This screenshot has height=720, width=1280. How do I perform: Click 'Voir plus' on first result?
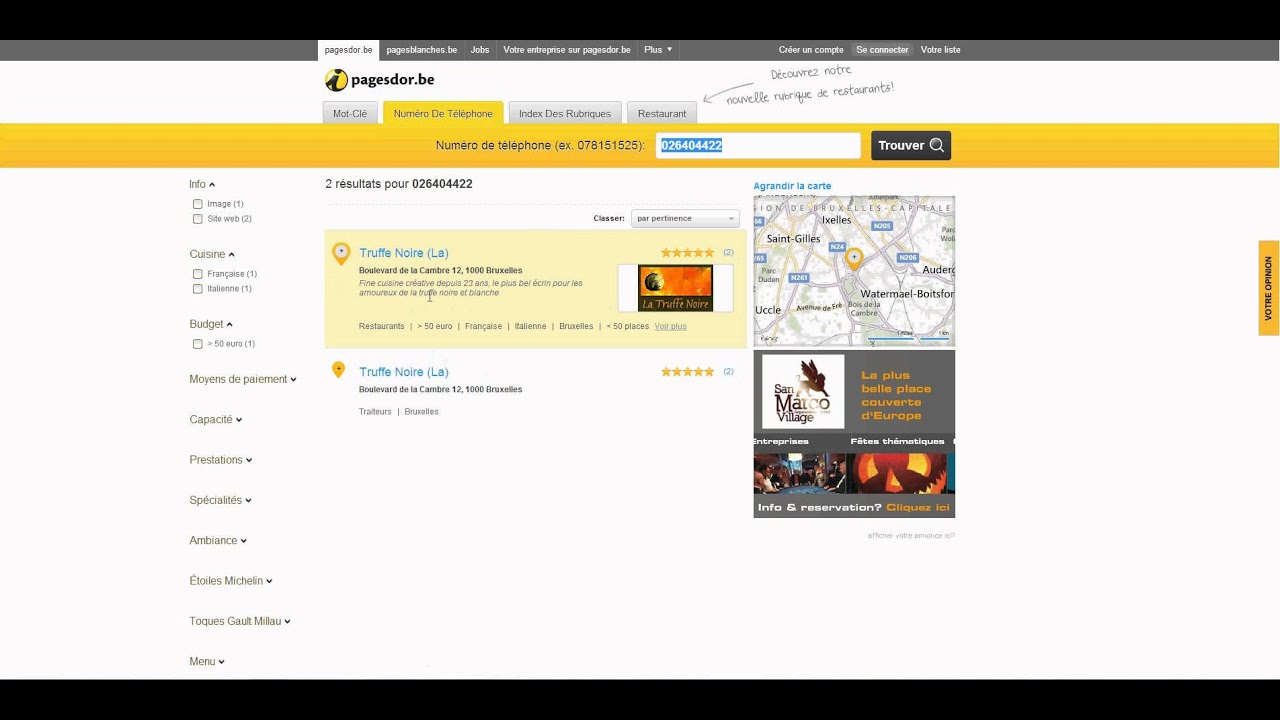click(x=671, y=326)
